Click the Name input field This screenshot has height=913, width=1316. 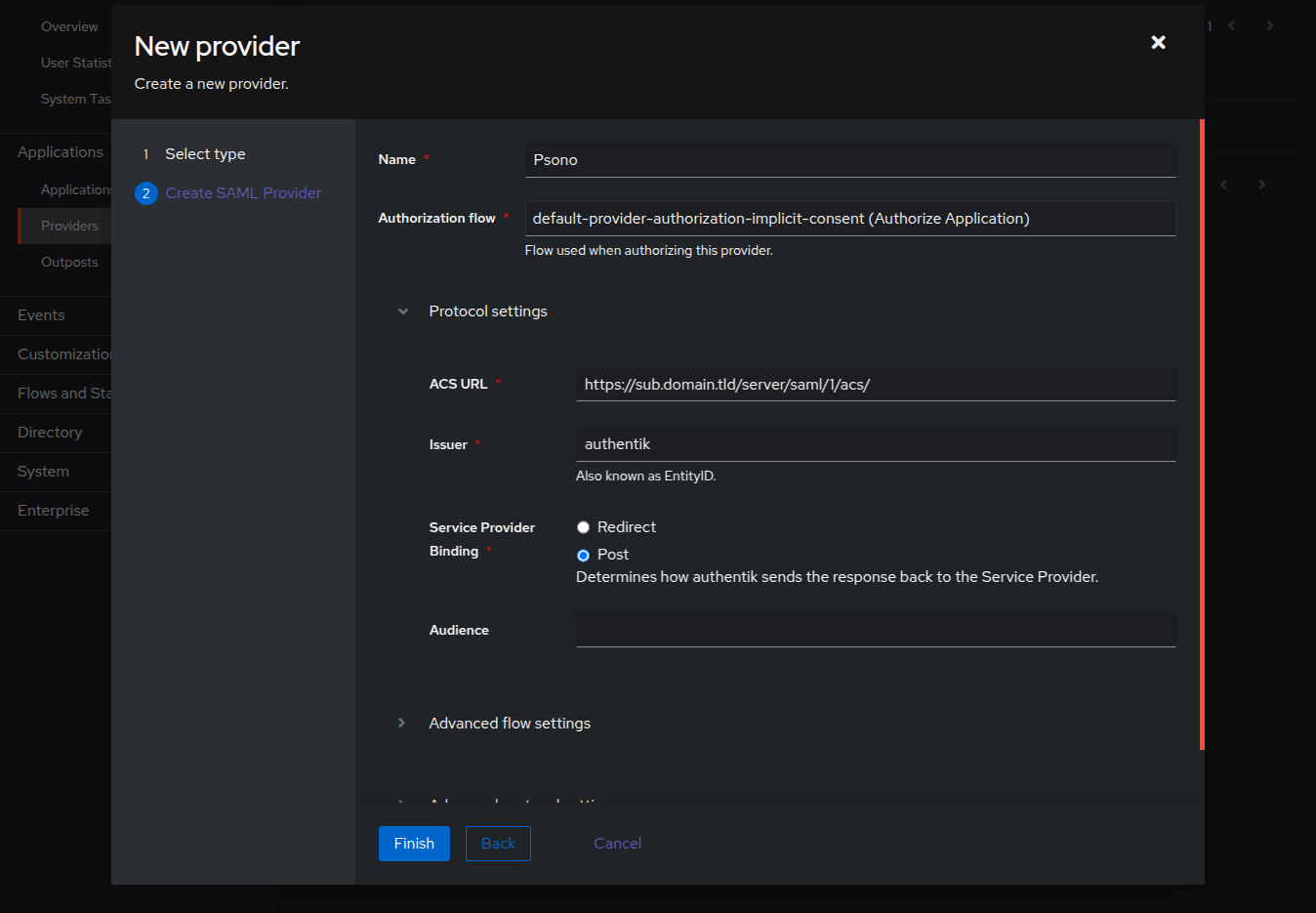850,160
